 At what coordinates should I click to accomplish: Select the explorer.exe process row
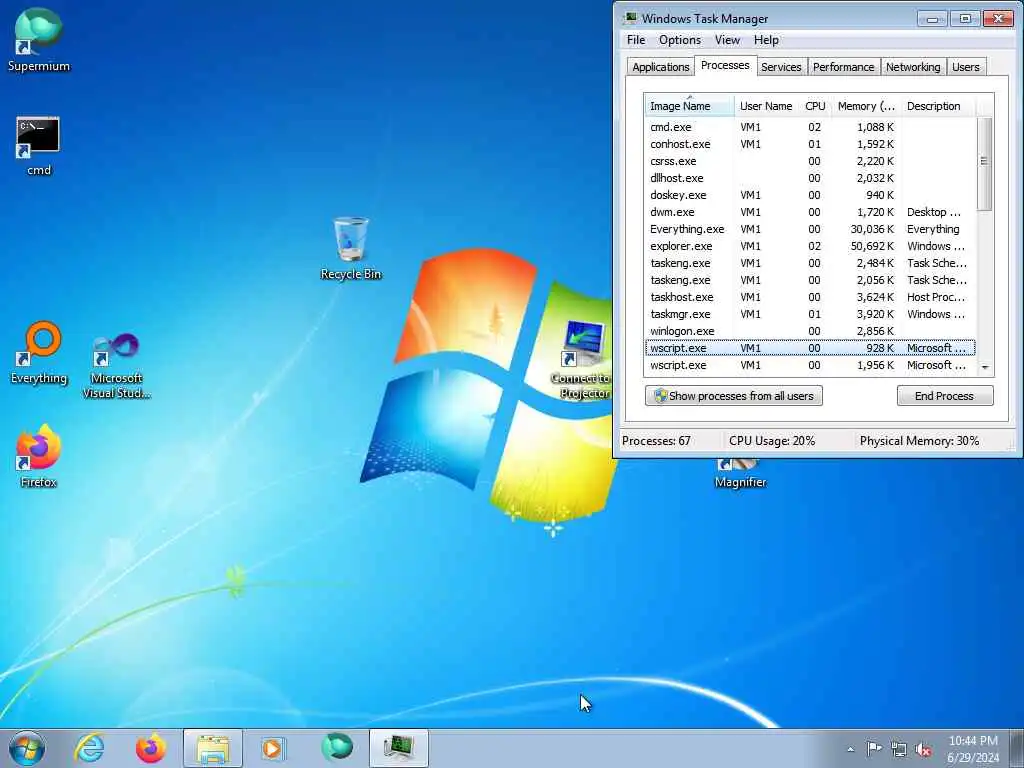pos(810,246)
